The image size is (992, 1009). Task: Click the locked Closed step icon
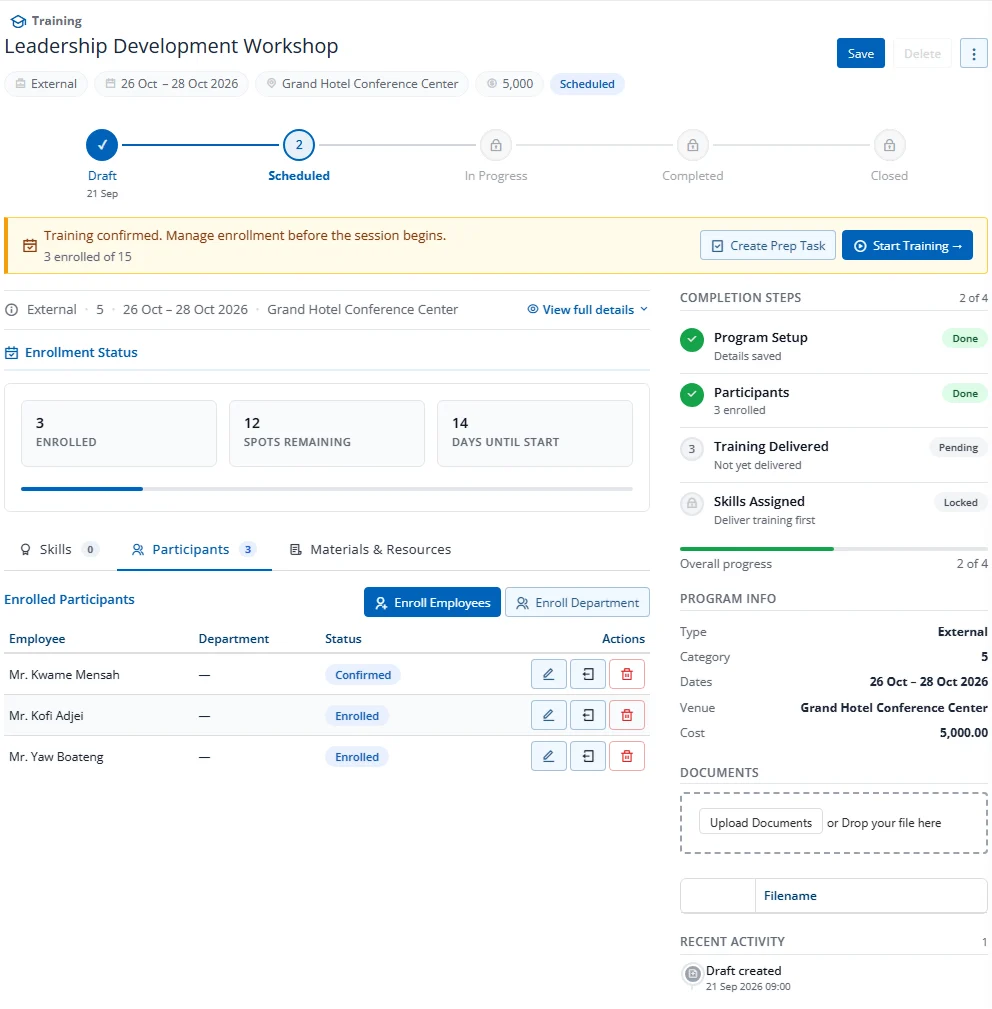(x=890, y=145)
